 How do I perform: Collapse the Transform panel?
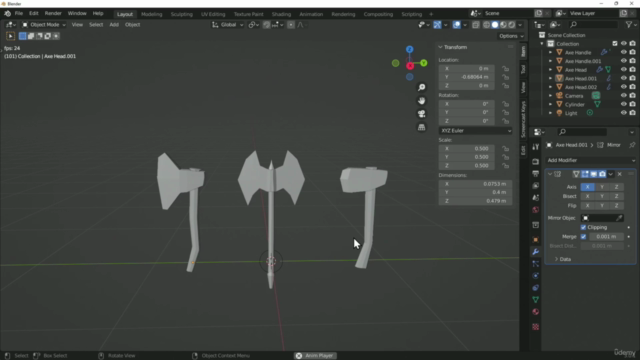(x=440, y=47)
